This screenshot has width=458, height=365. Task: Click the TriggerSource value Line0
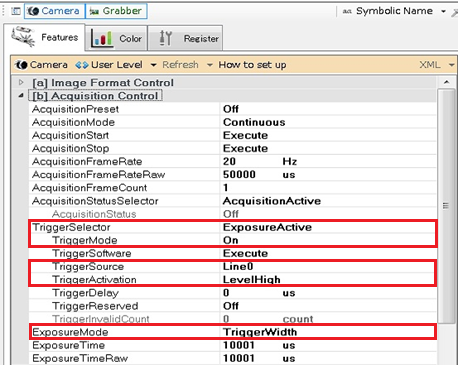coord(238,266)
